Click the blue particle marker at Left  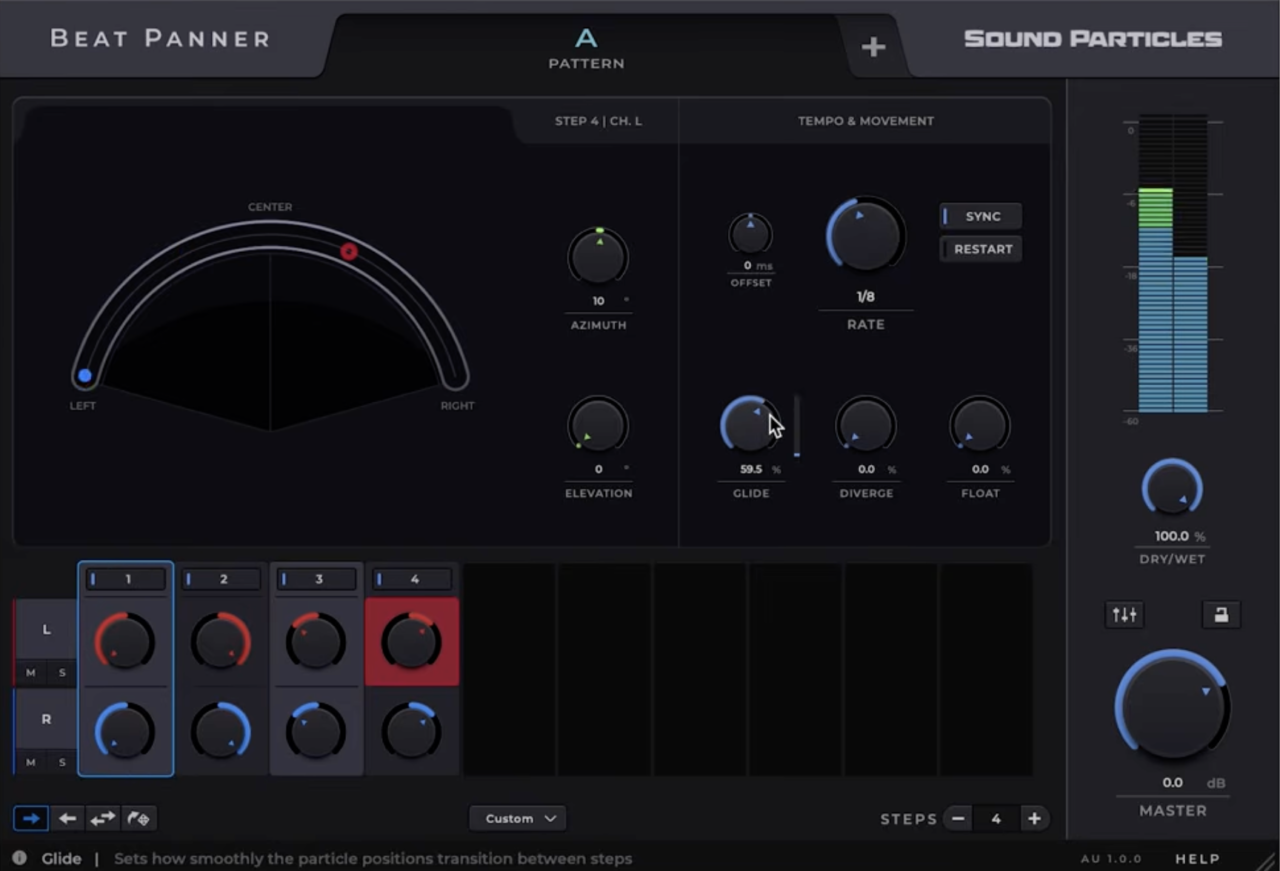click(x=85, y=376)
